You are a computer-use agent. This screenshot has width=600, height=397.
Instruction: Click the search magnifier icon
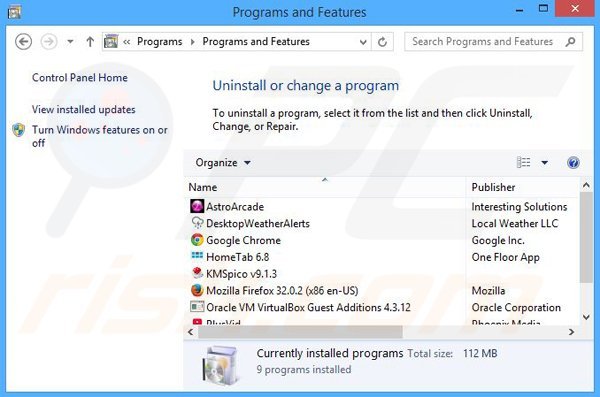click(x=571, y=41)
